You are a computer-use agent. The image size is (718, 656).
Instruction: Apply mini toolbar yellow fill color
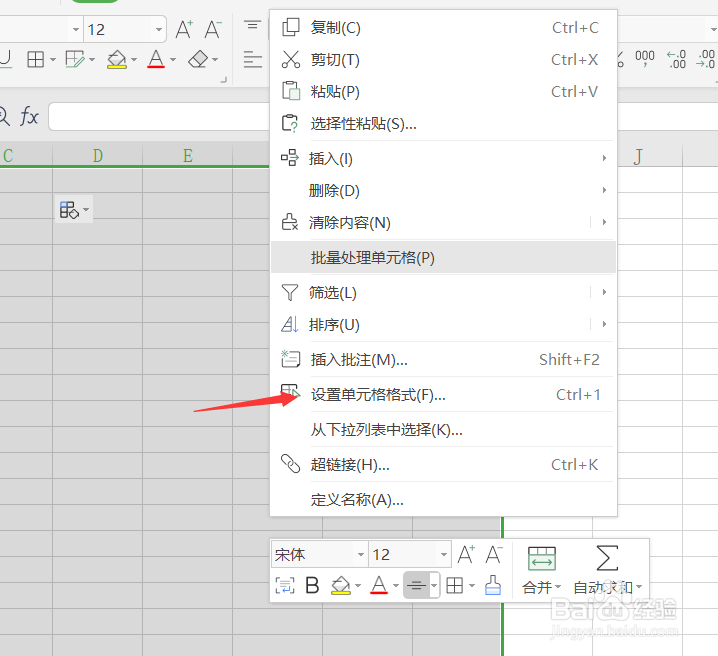click(x=341, y=586)
